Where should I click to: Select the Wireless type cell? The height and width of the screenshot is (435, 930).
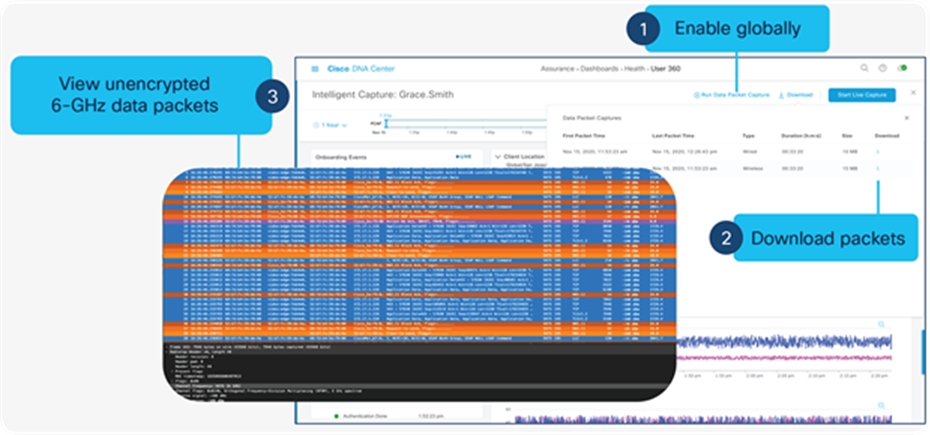tap(751, 169)
